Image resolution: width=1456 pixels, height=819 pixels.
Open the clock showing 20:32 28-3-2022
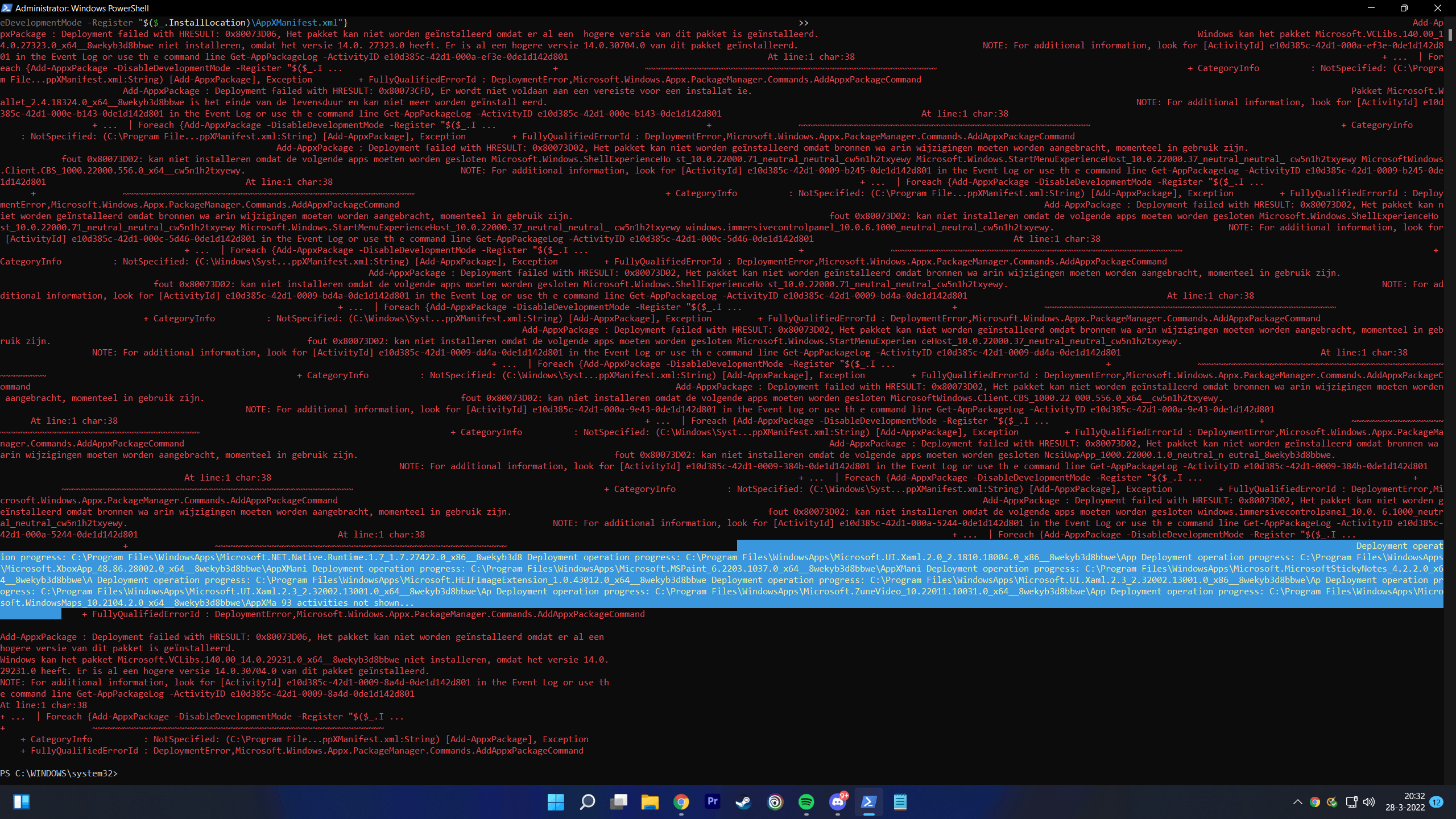click(x=1405, y=802)
